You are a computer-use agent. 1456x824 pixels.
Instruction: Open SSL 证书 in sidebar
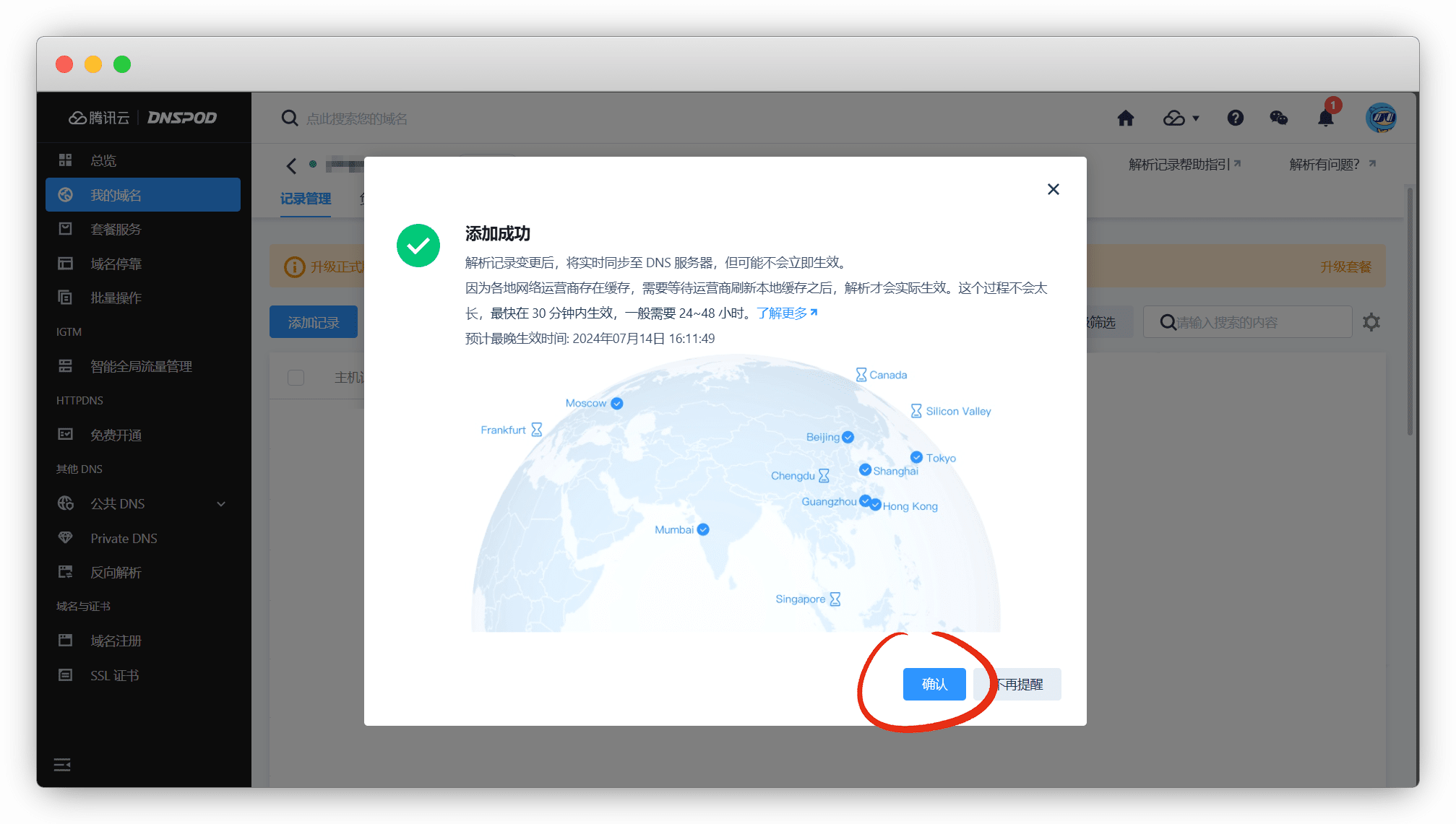tap(114, 675)
